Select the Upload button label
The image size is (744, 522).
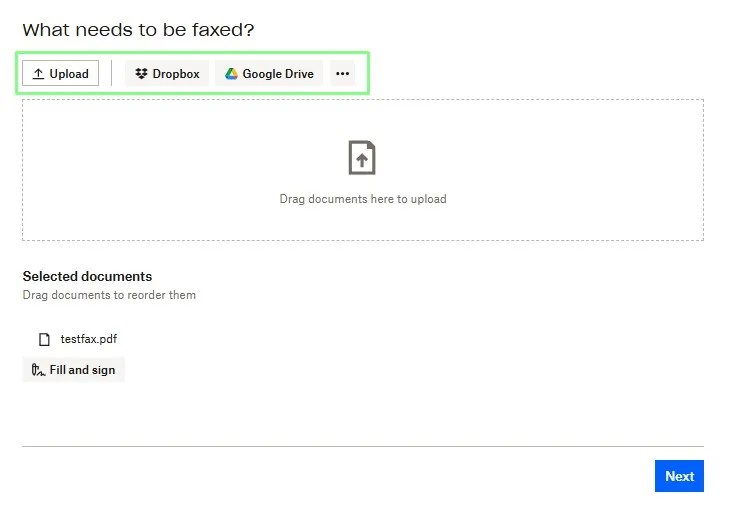tap(69, 74)
